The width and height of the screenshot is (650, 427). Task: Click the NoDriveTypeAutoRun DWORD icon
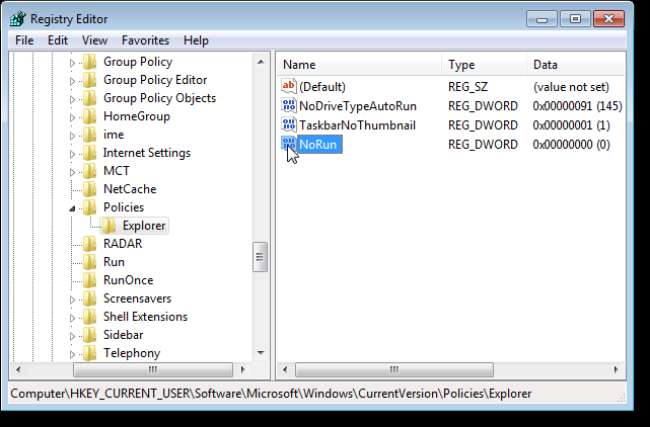[x=289, y=106]
